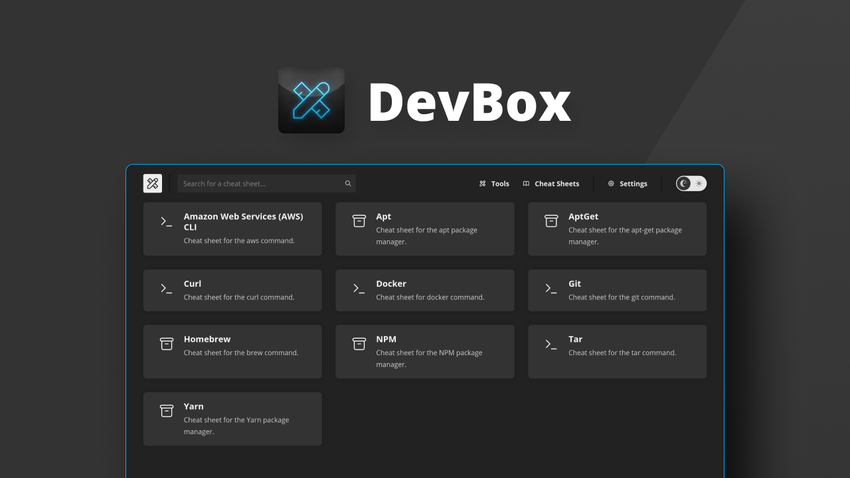Click the AptGet package box icon
This screenshot has width=850, height=478.
coord(551,221)
